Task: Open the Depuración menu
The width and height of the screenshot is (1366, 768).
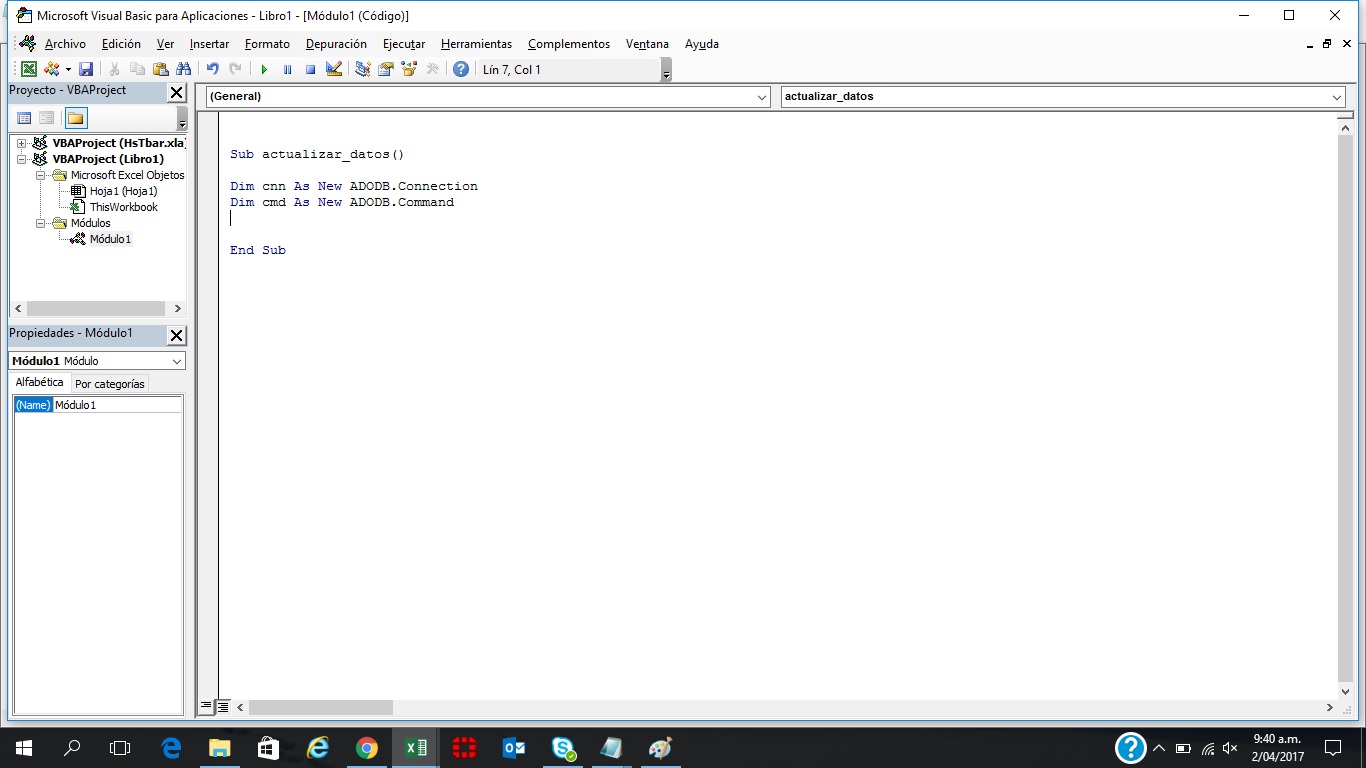Action: coord(336,44)
